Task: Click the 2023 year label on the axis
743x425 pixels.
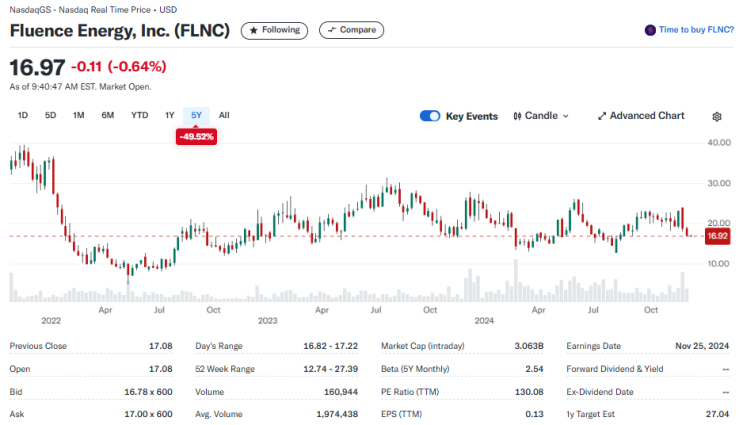Action: pyautogui.click(x=268, y=321)
